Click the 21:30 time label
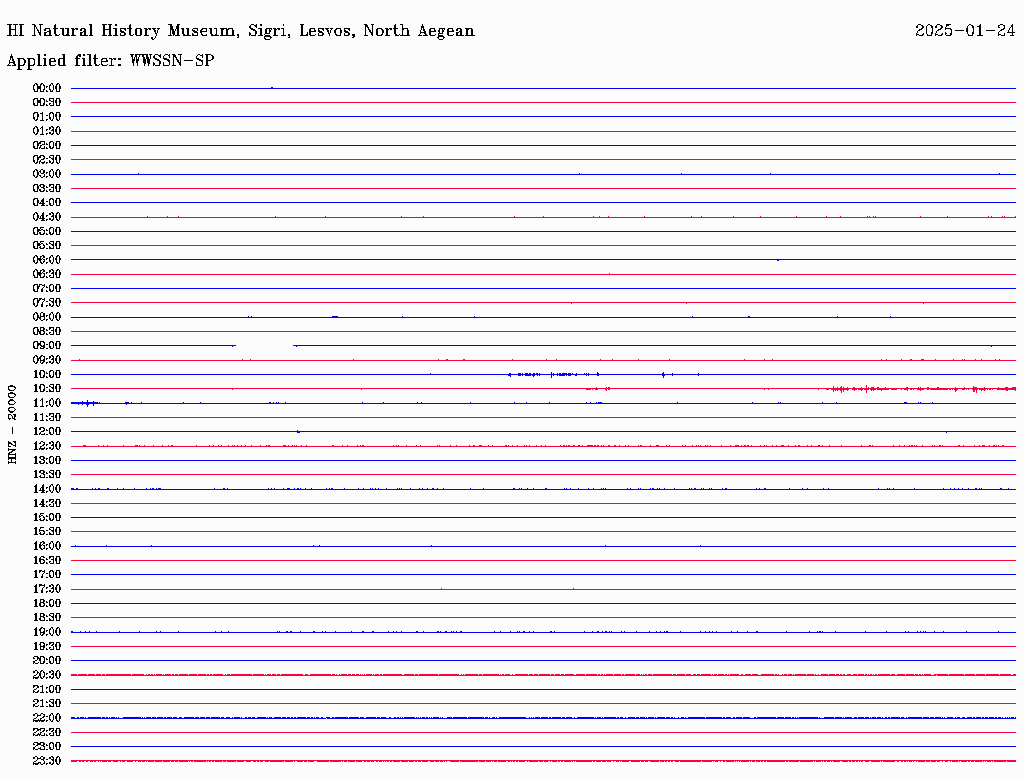The image size is (1024, 780). [x=47, y=704]
